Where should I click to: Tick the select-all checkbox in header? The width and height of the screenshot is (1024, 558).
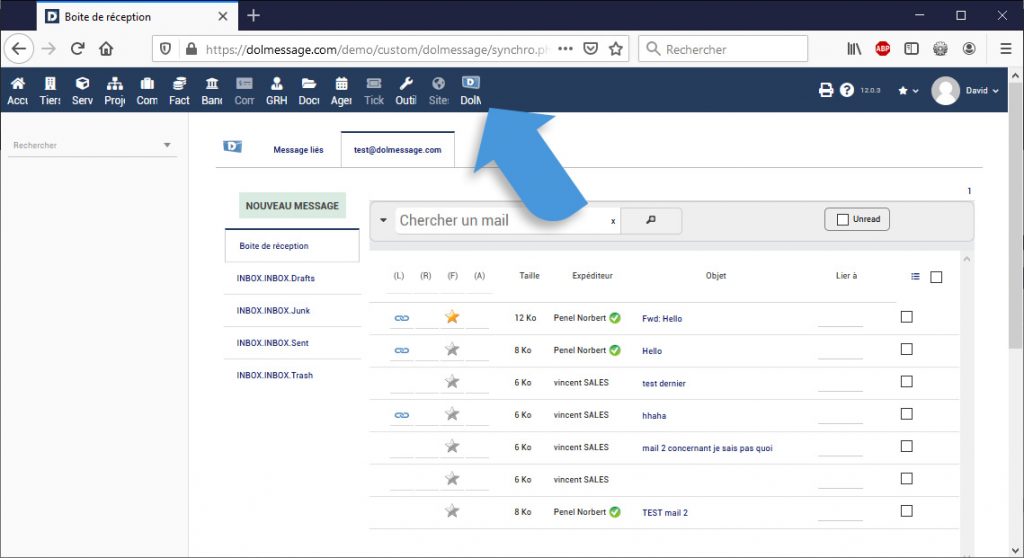pyautogui.click(x=936, y=277)
